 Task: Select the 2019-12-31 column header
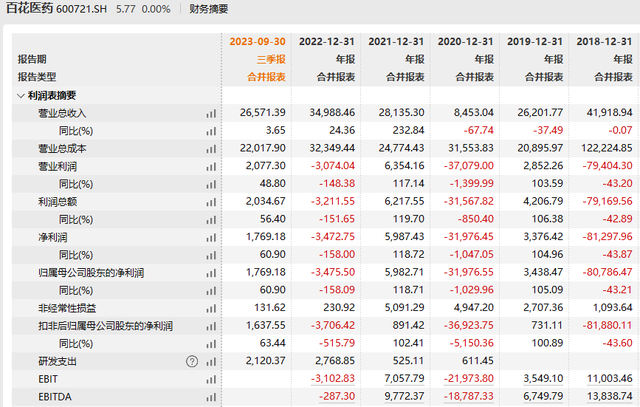[x=535, y=42]
